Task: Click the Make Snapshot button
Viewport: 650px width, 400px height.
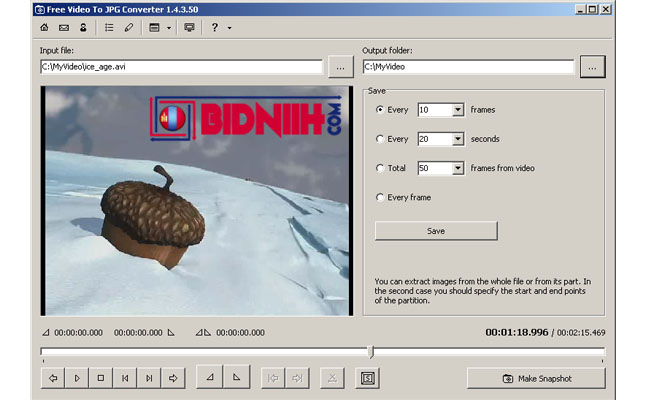Action: pyautogui.click(x=536, y=378)
